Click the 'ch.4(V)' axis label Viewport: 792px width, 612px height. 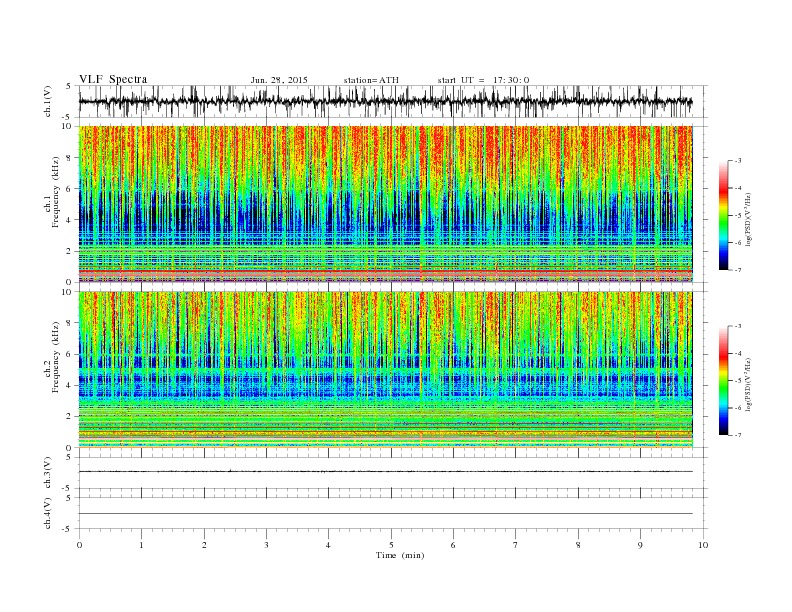[x=48, y=514]
